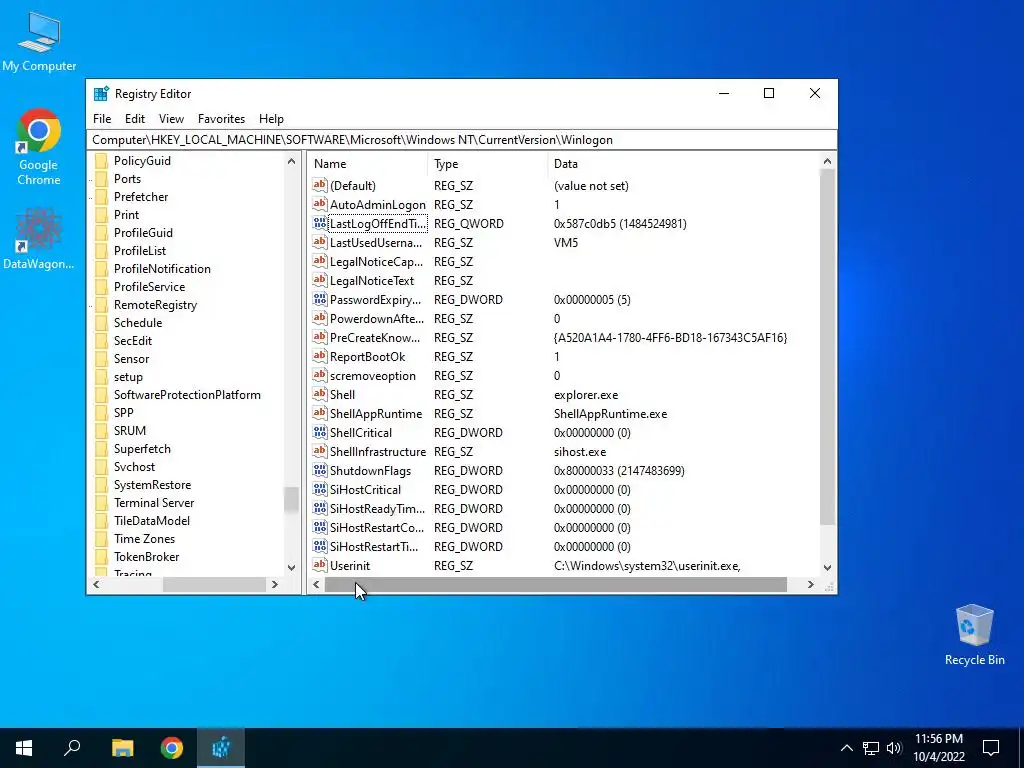This screenshot has width=1024, height=768.
Task: Open the Favorites menu
Action: [x=221, y=119]
